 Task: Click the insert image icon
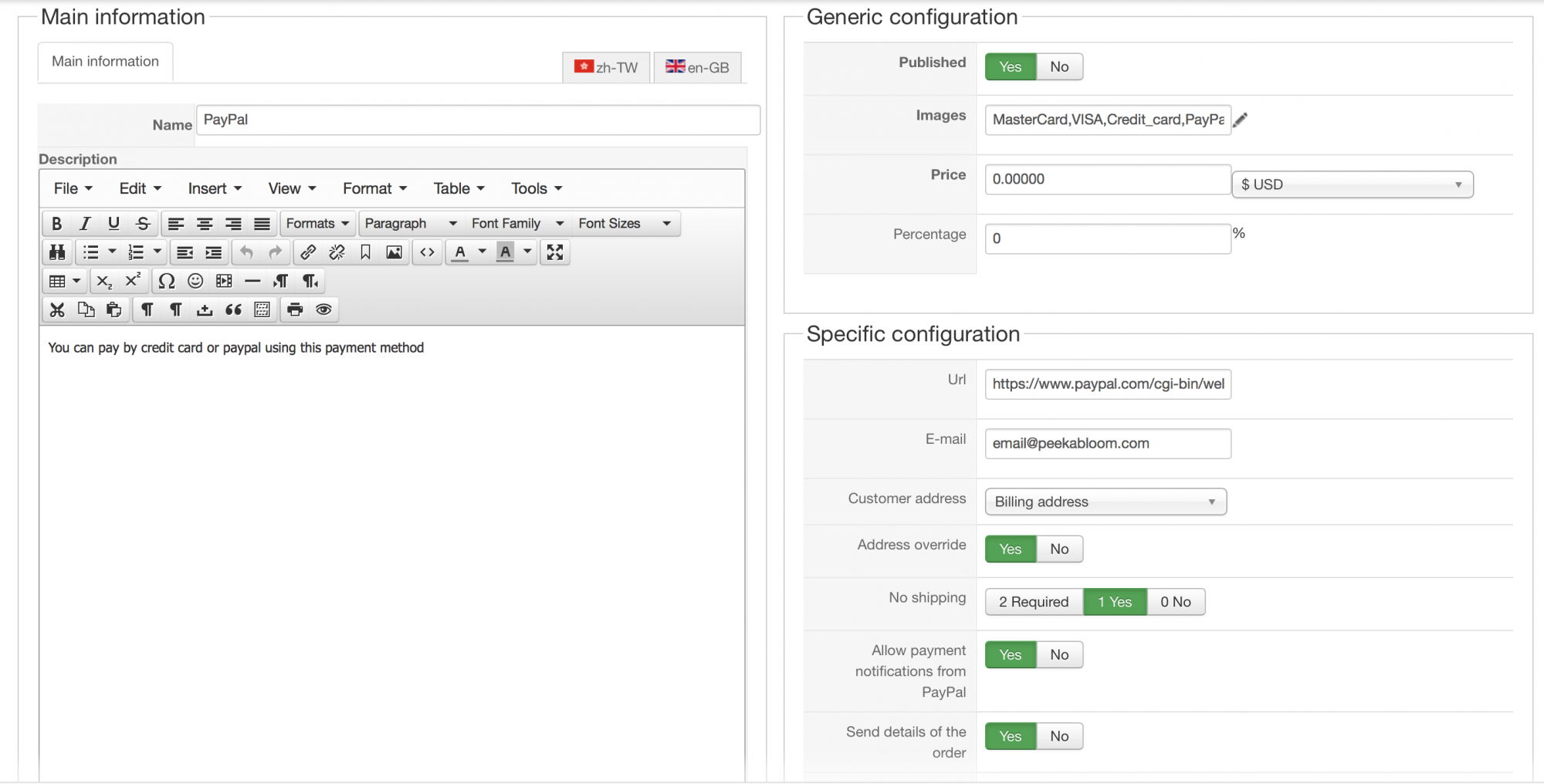point(394,252)
